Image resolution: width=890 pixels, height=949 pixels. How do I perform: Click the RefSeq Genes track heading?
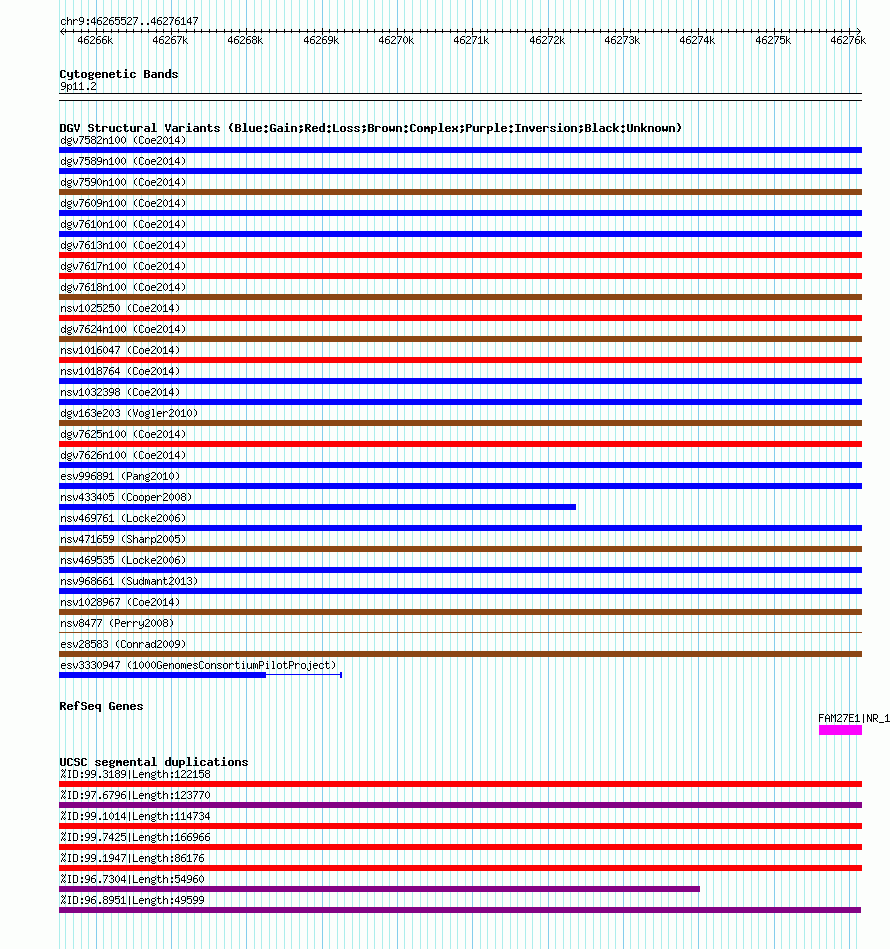coord(101,706)
